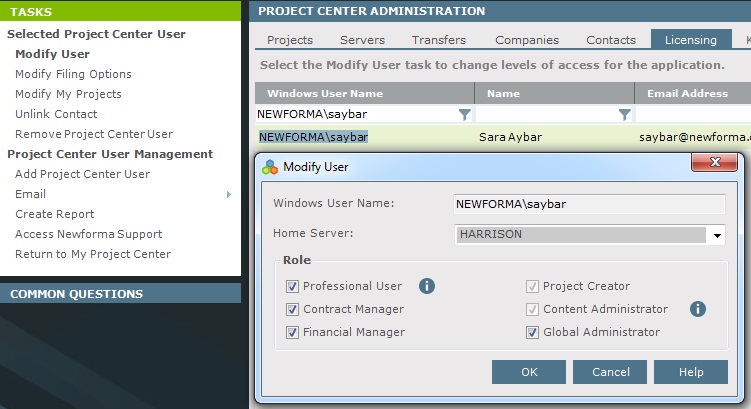Toggle the Content Administrator checkbox

click(x=532, y=309)
